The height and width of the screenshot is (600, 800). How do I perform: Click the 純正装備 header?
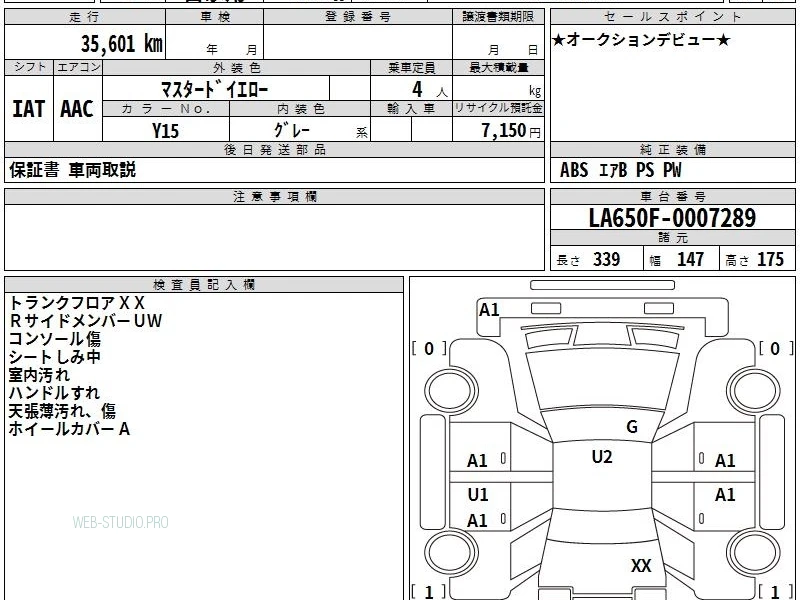coord(672,149)
